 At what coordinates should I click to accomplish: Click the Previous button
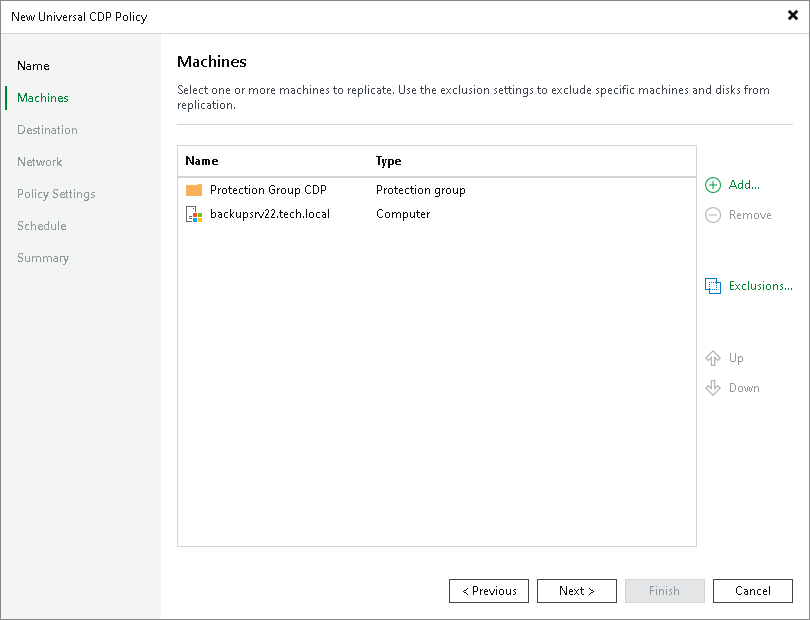coord(489,590)
